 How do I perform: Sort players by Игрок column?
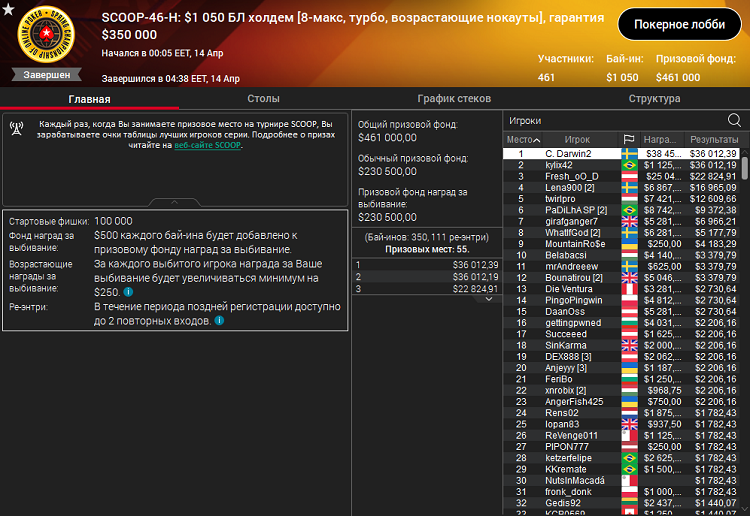tap(577, 140)
